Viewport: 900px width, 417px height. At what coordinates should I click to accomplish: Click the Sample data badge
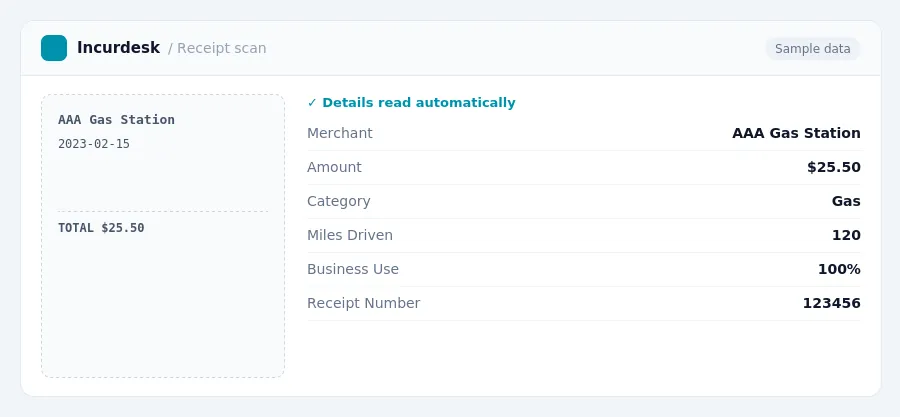[x=812, y=49]
